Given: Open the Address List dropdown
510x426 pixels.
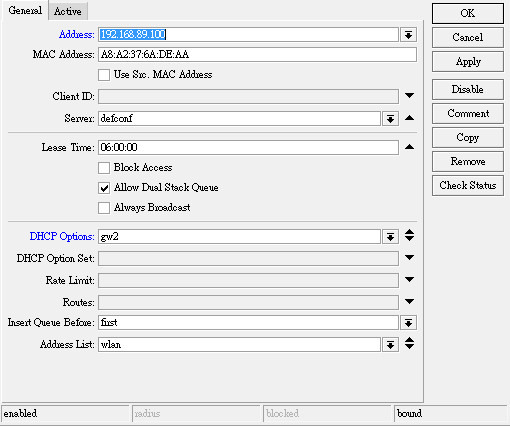Looking at the screenshot, I should 390,345.
